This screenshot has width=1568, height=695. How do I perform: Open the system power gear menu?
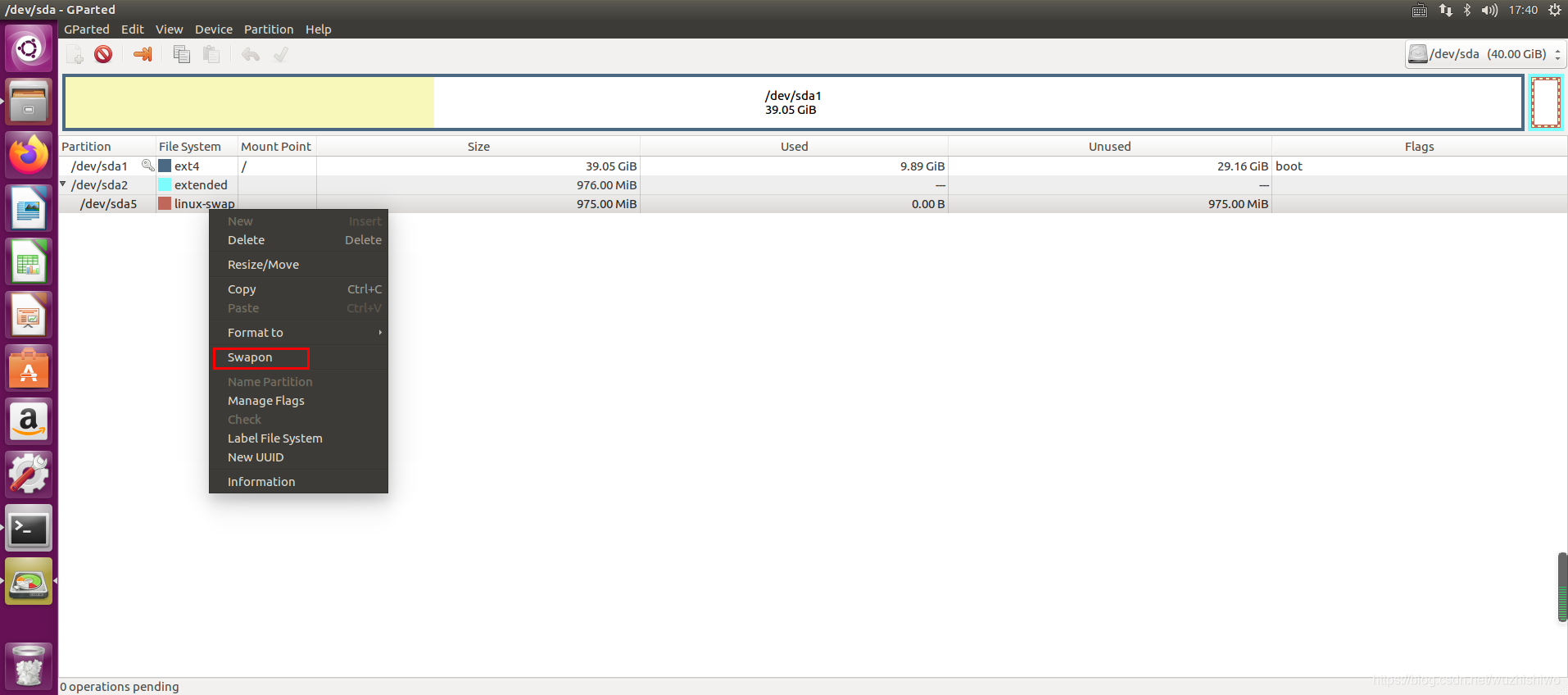[x=1555, y=10]
